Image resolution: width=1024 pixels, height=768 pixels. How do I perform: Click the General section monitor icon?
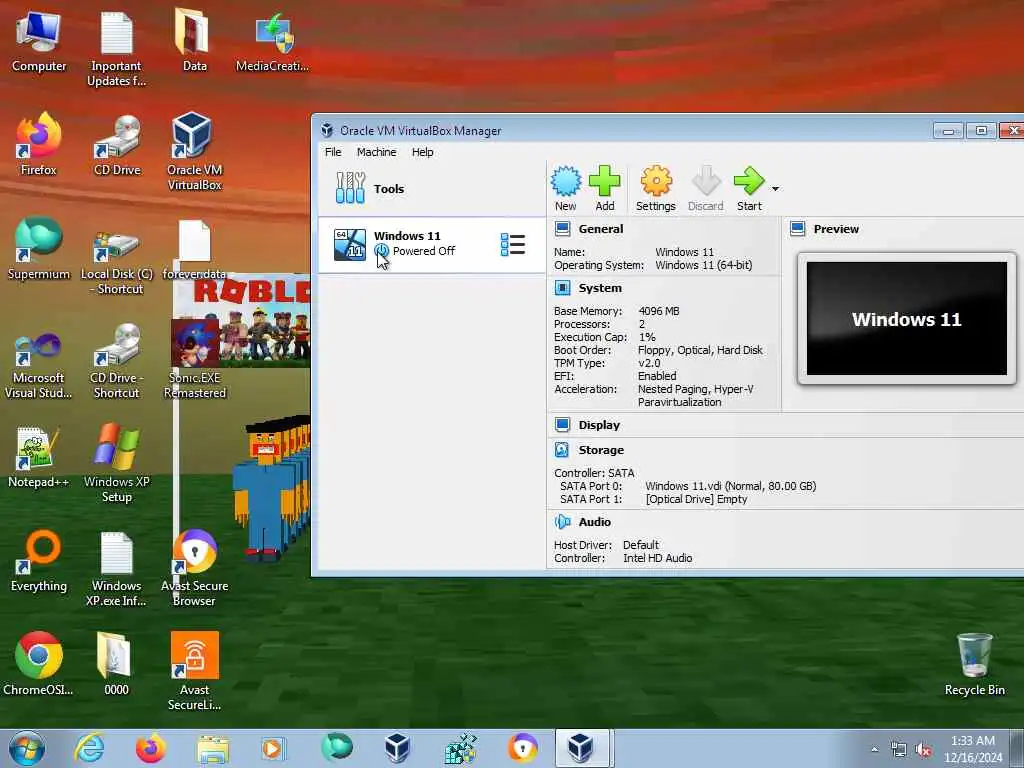coord(562,229)
